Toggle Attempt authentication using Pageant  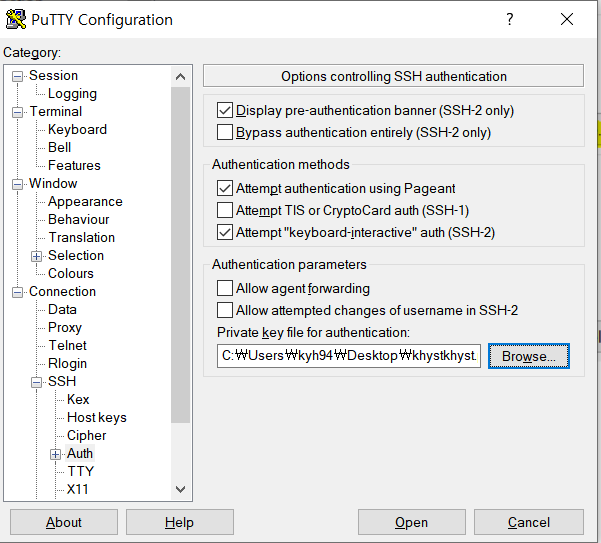(225, 188)
